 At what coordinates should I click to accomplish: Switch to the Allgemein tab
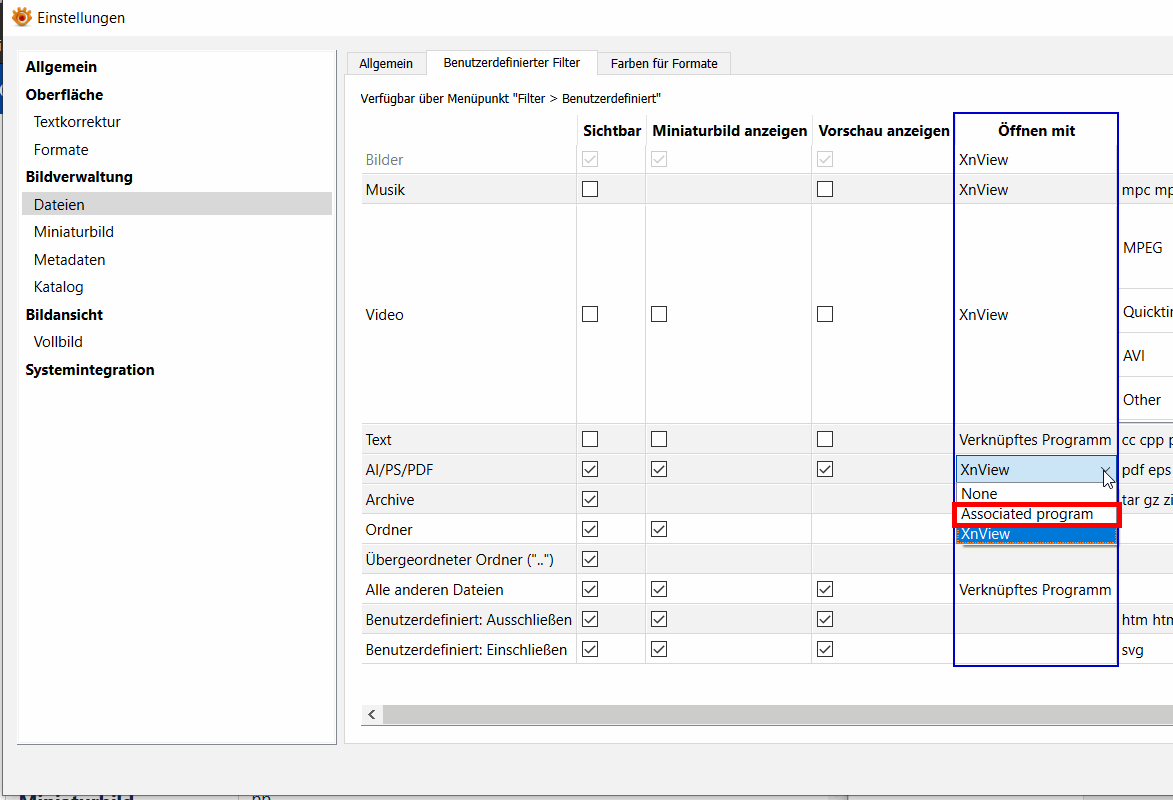386,63
